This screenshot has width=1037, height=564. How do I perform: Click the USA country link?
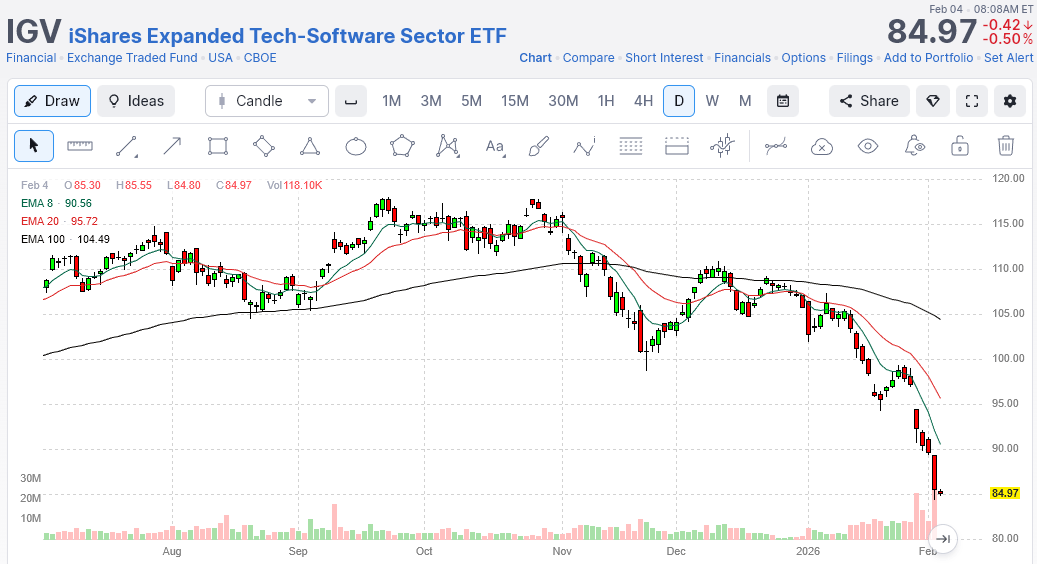tap(220, 58)
